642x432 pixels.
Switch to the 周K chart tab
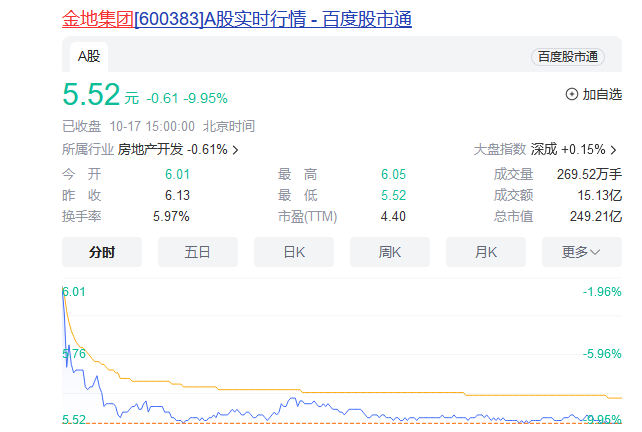pos(390,252)
